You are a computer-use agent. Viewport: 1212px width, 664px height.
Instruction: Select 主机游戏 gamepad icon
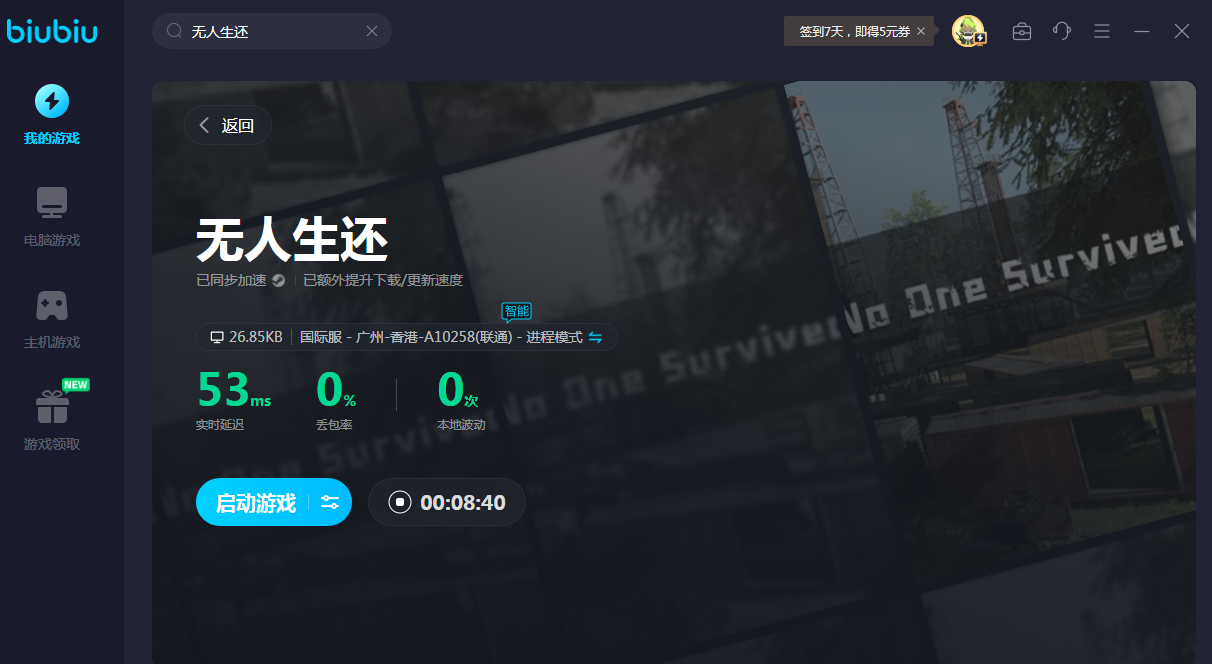[x=52, y=306]
